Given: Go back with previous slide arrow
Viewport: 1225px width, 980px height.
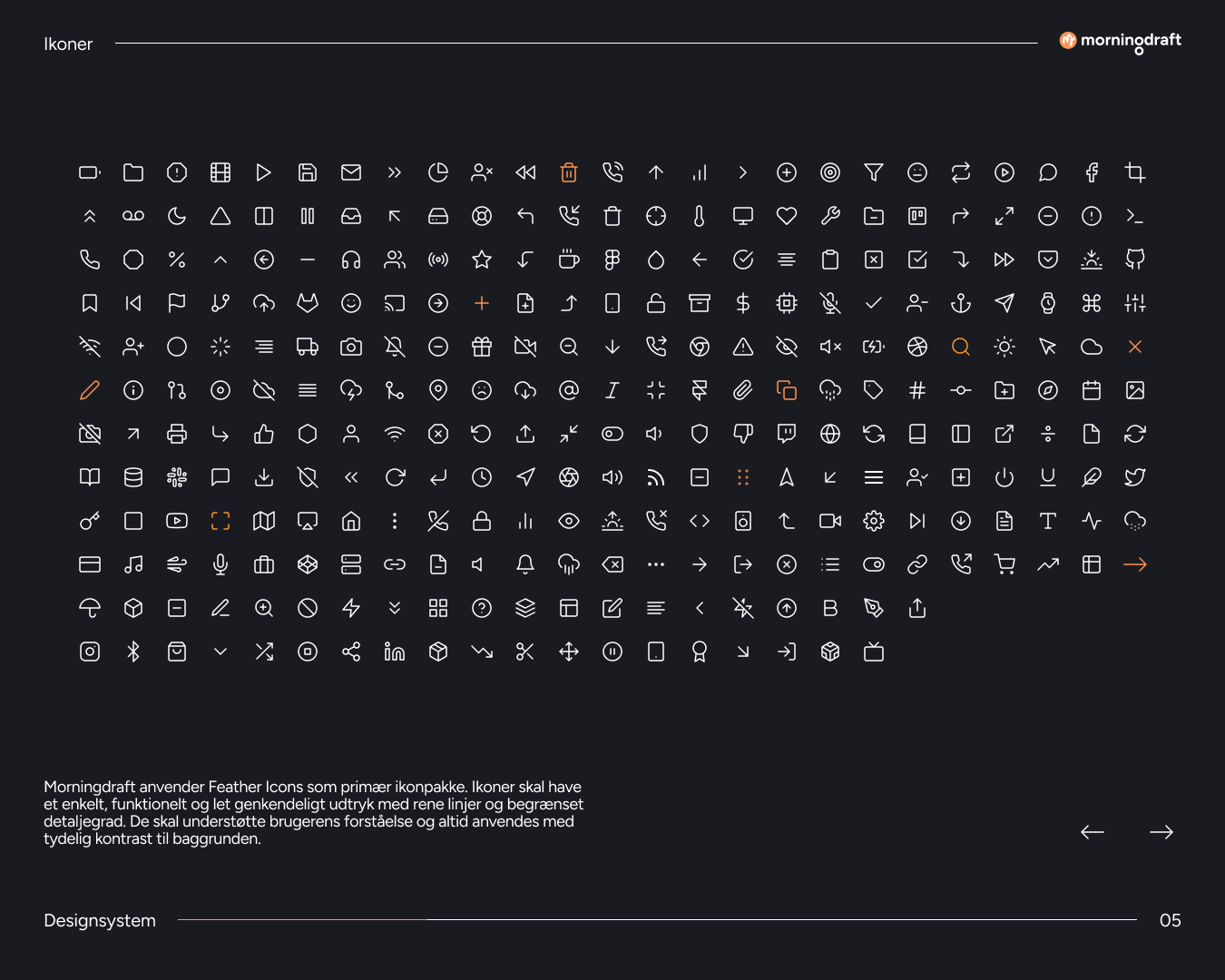Looking at the screenshot, I should pos(1093,832).
